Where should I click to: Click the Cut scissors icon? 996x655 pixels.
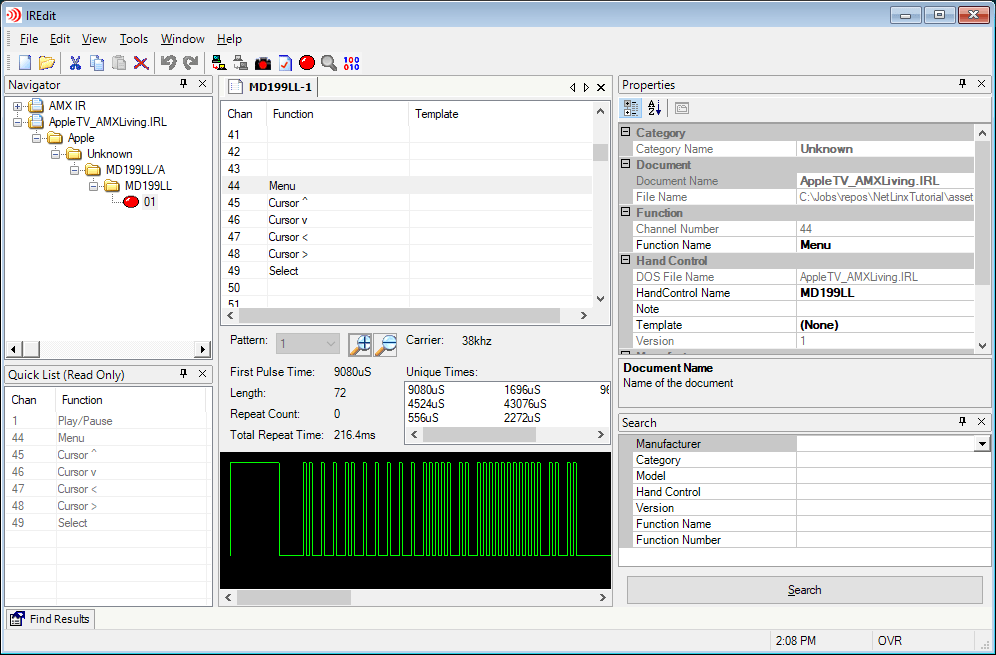pyautogui.click(x=75, y=63)
